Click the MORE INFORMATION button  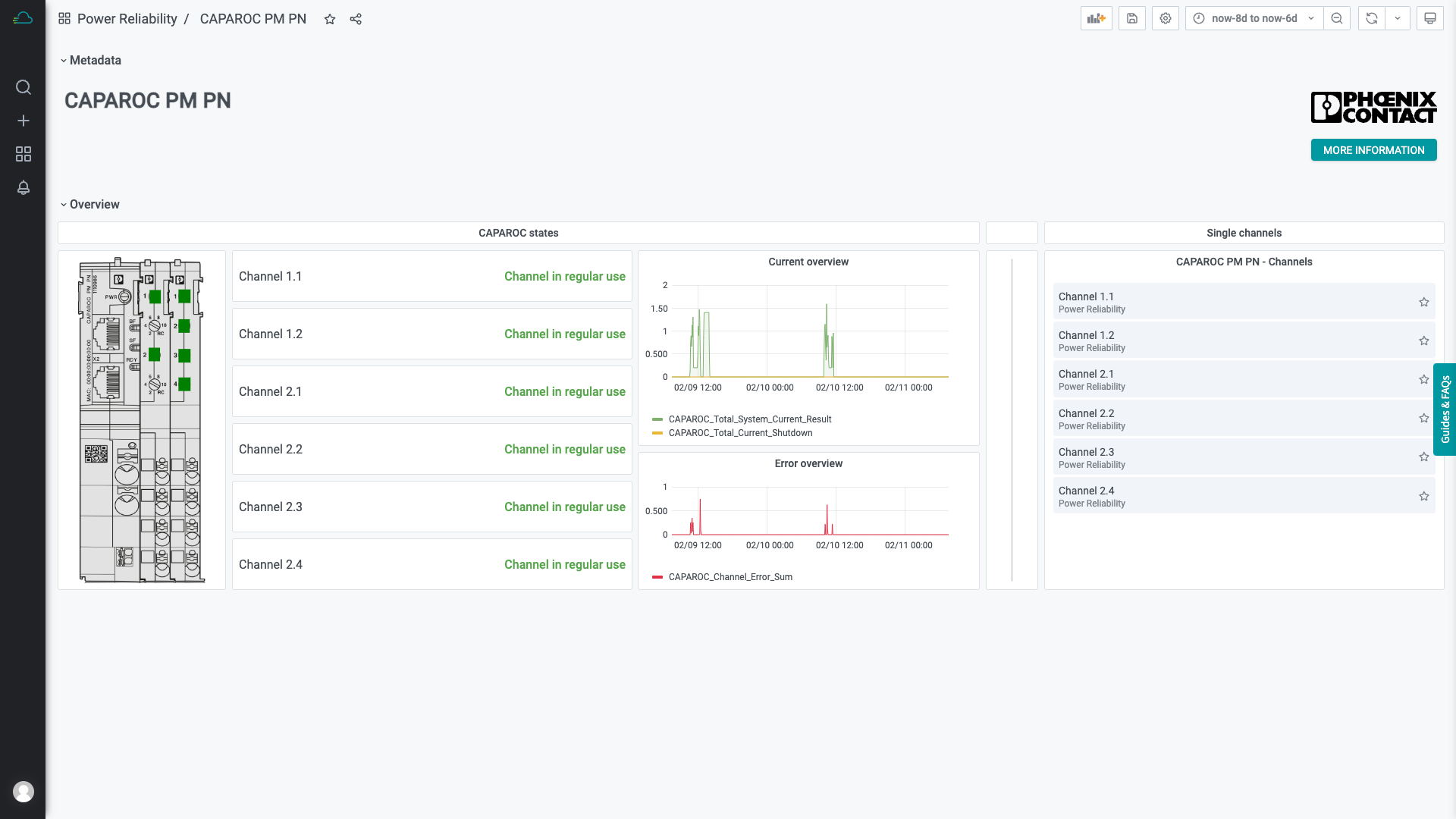1373,150
